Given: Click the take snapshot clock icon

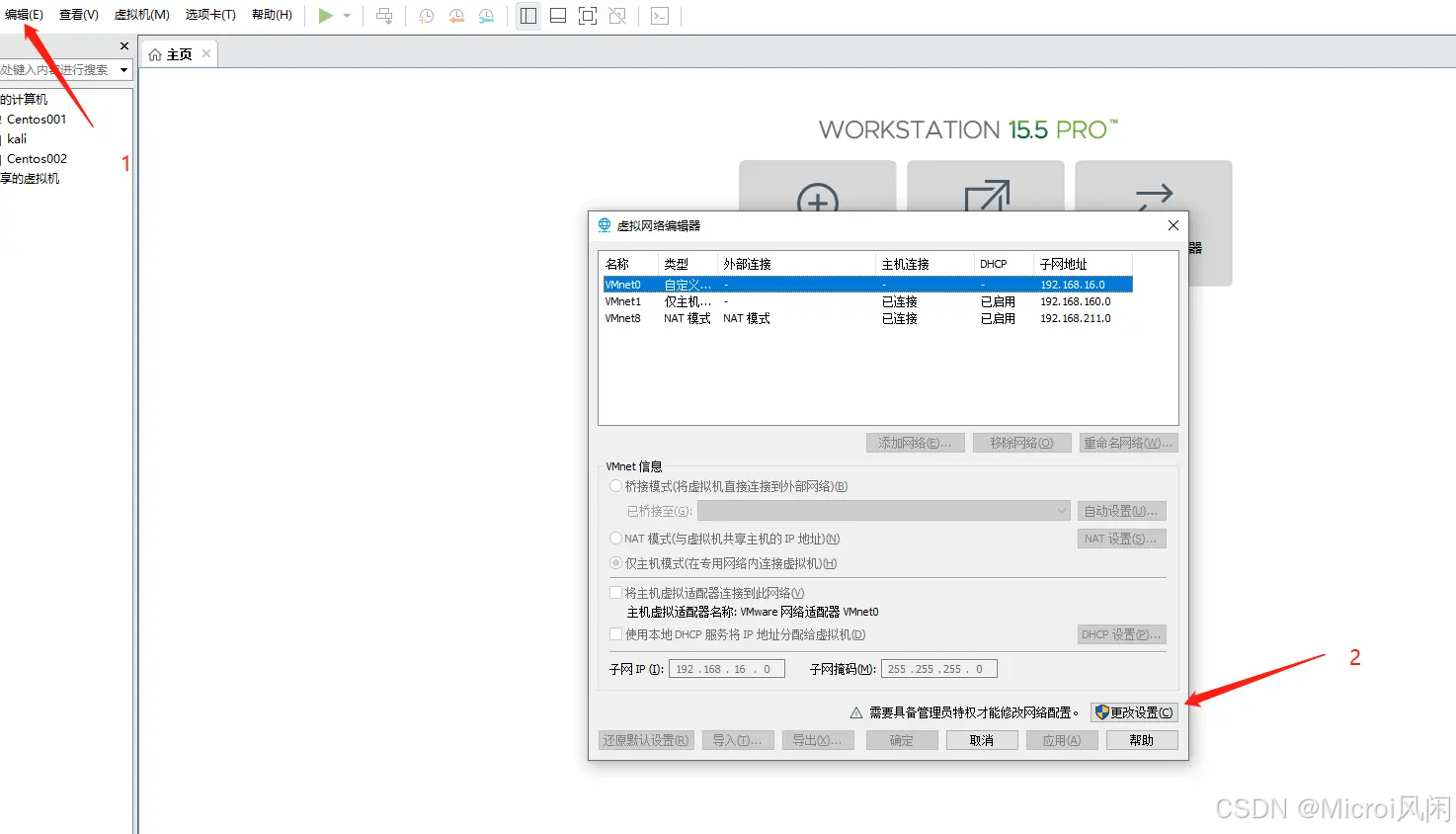Looking at the screenshot, I should pos(426,16).
